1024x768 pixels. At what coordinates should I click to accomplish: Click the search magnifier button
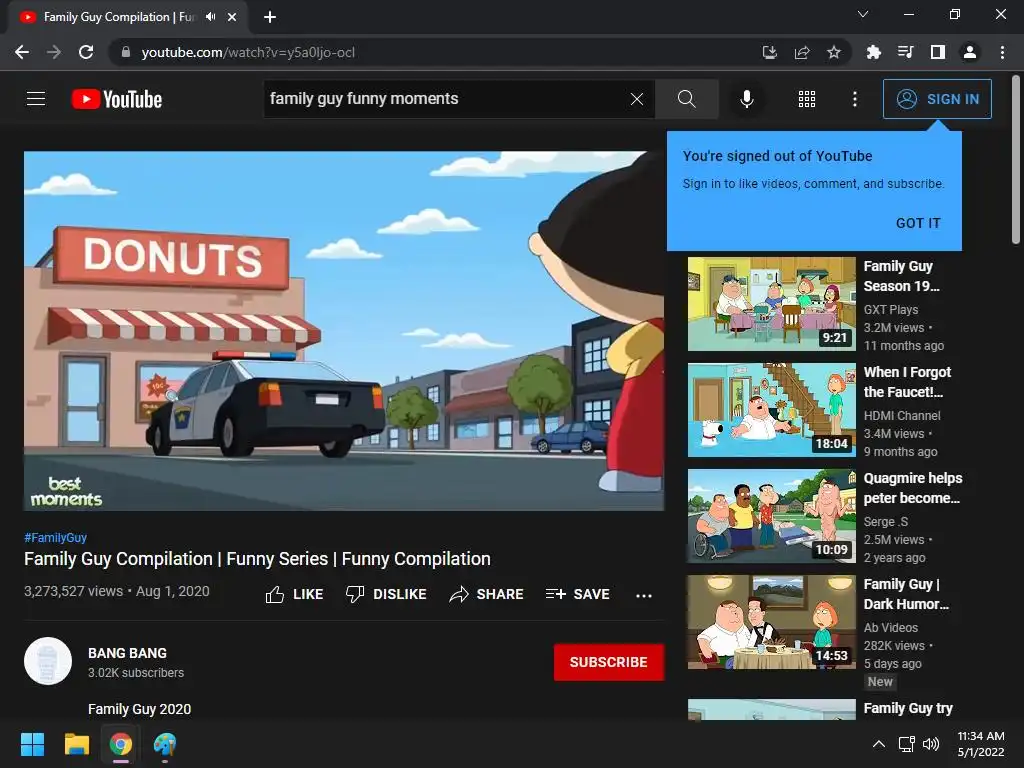coord(686,99)
